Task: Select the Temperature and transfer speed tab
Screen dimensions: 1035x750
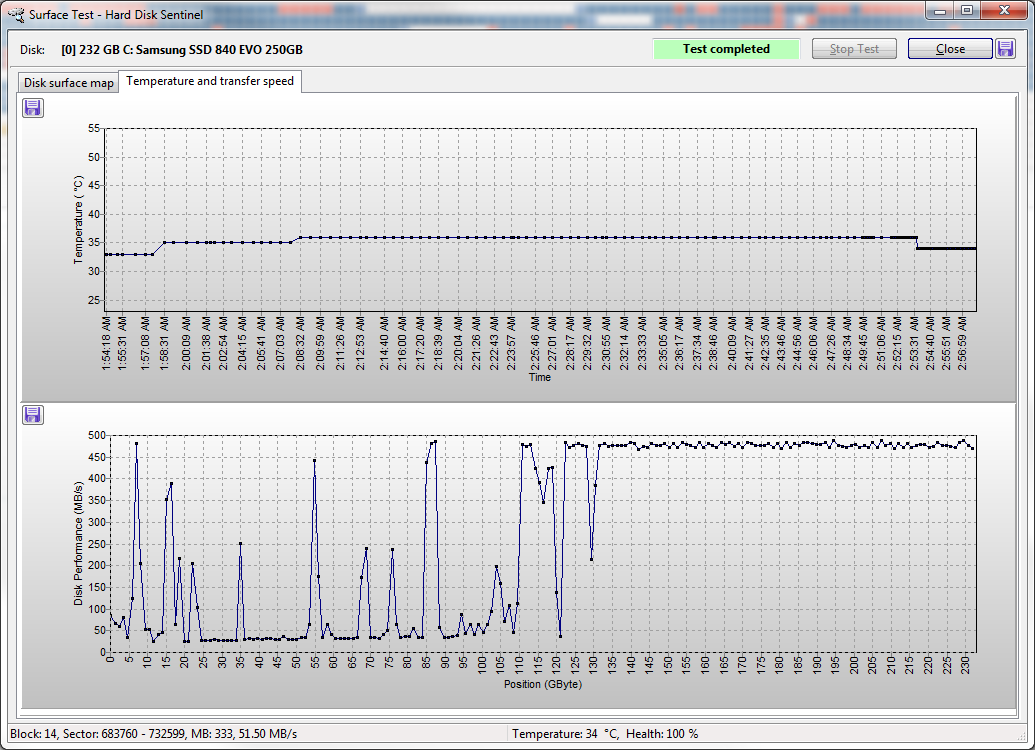Action: [210, 81]
